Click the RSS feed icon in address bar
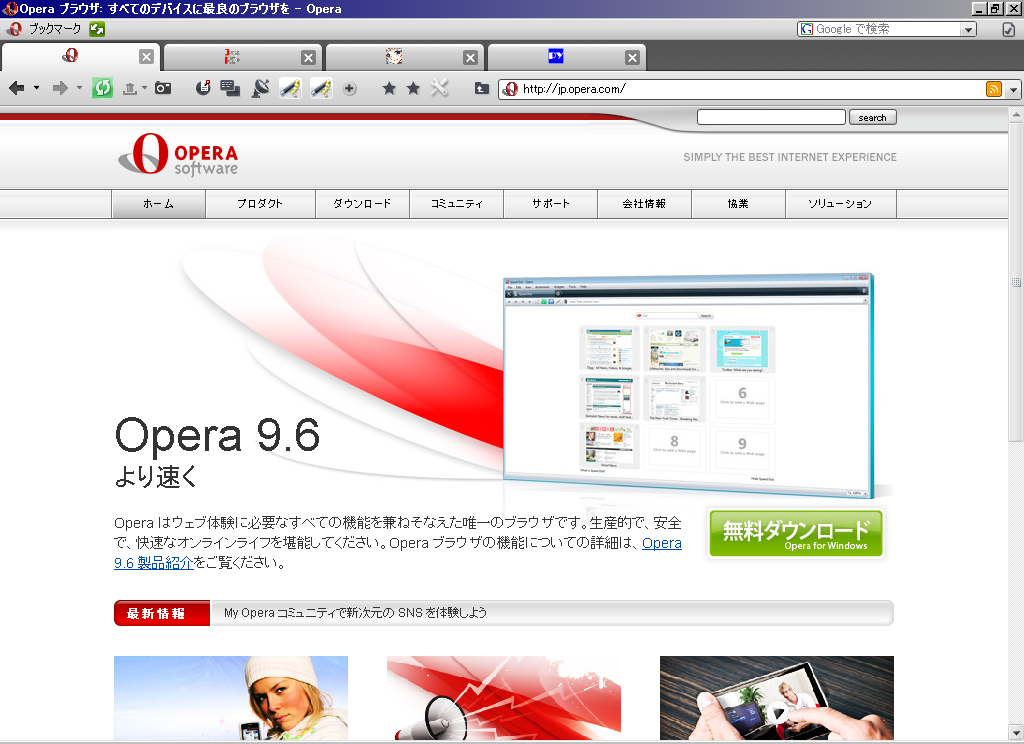1024x744 pixels. pos(994,89)
